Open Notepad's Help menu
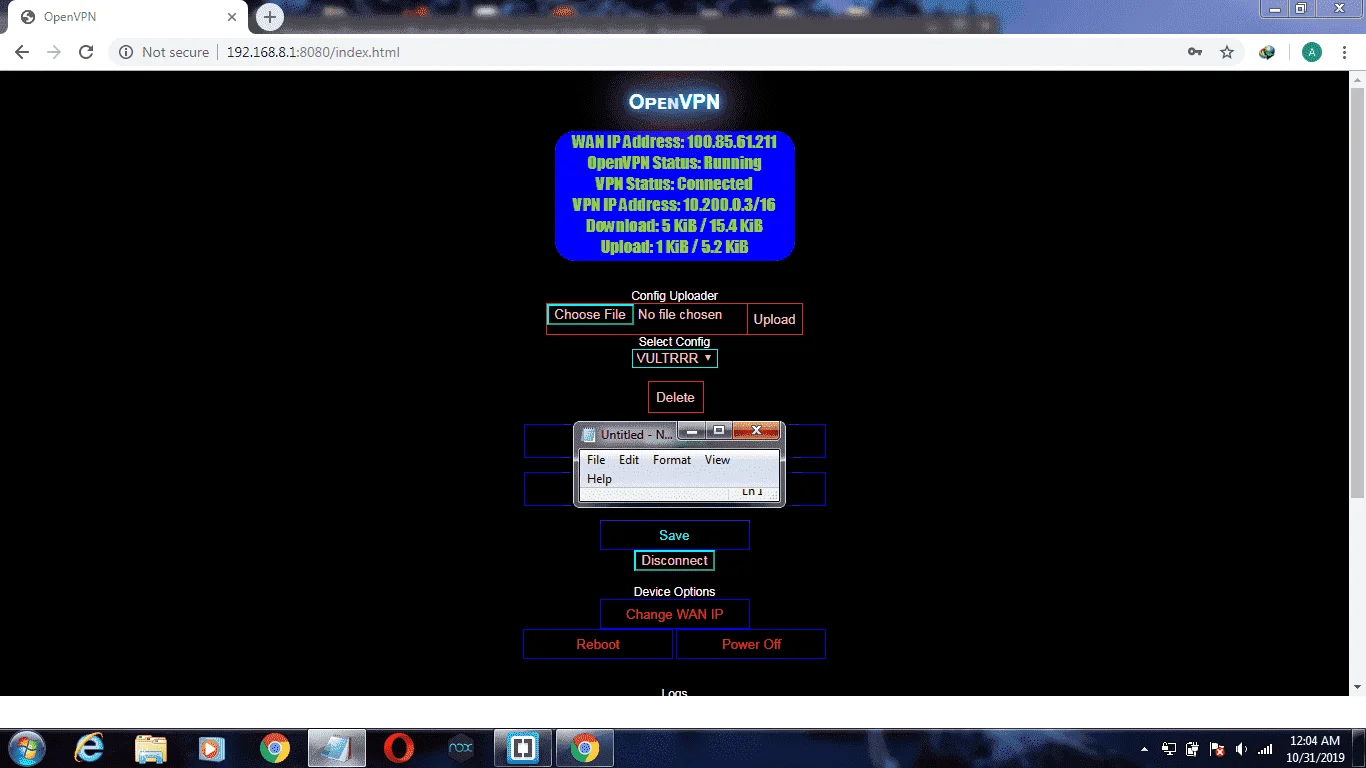Screen dimensions: 1366x768 599,479
